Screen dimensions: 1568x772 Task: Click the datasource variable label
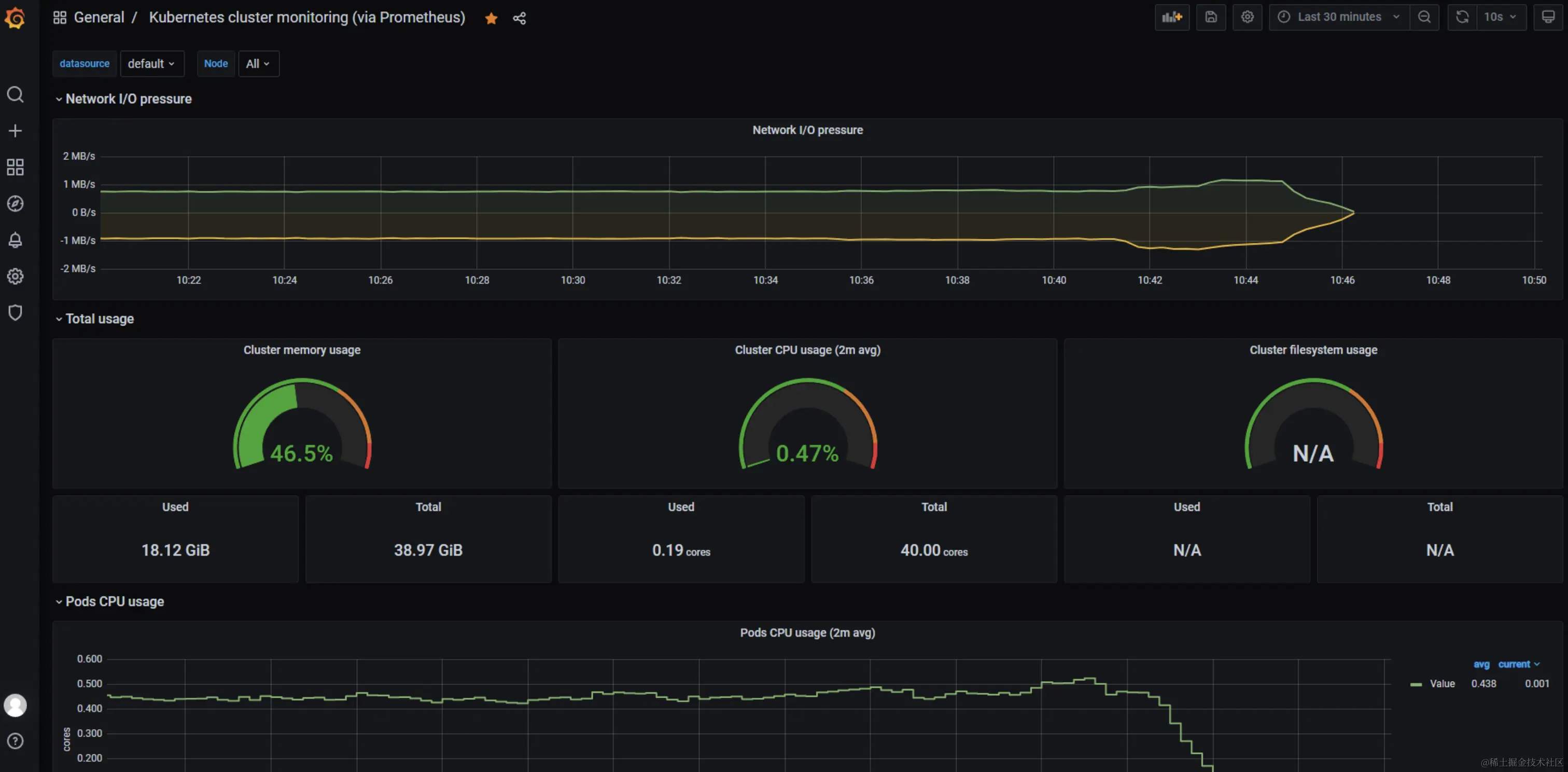coord(85,63)
